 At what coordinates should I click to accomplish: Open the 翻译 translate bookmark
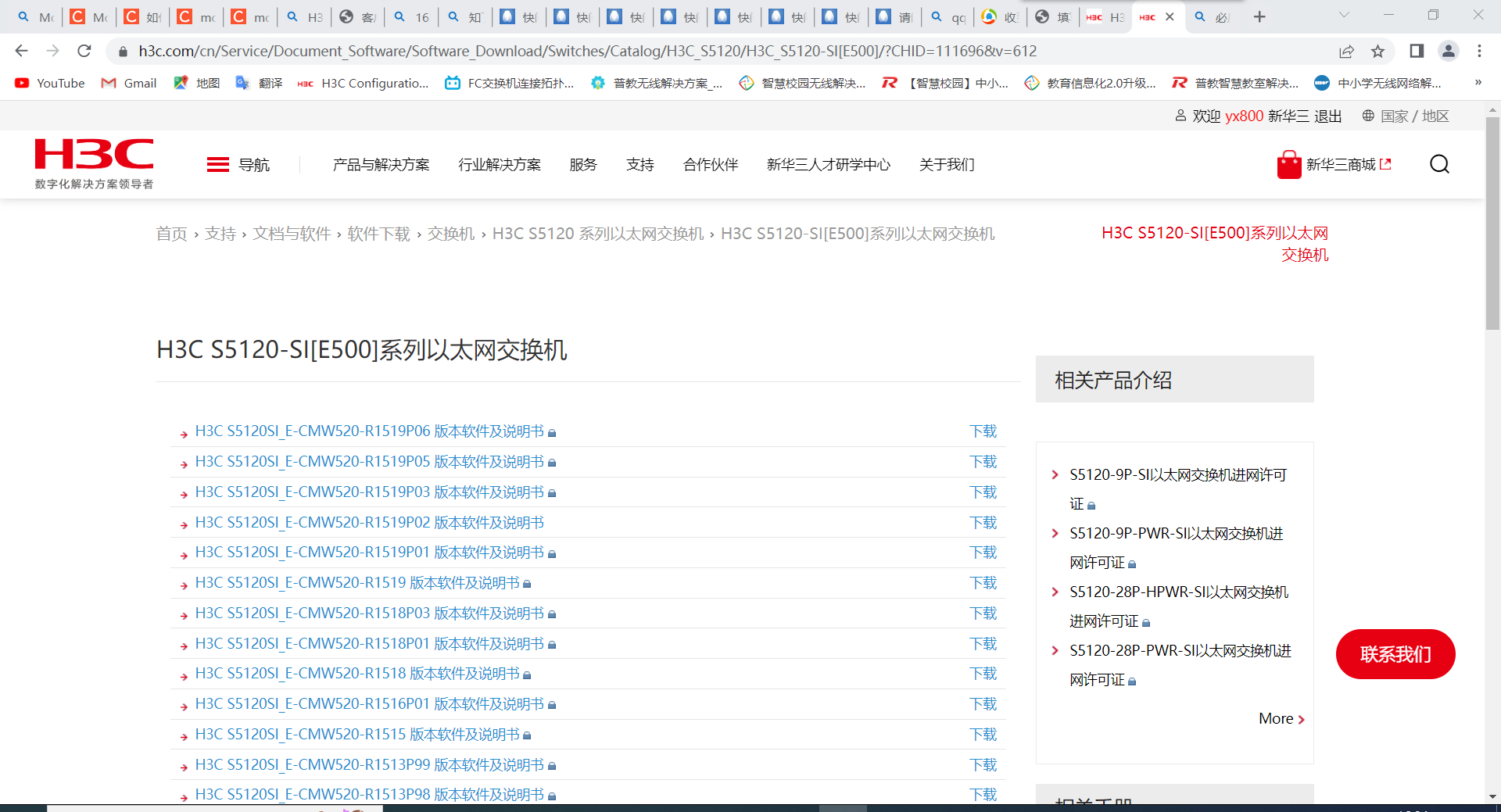pyautogui.click(x=259, y=83)
